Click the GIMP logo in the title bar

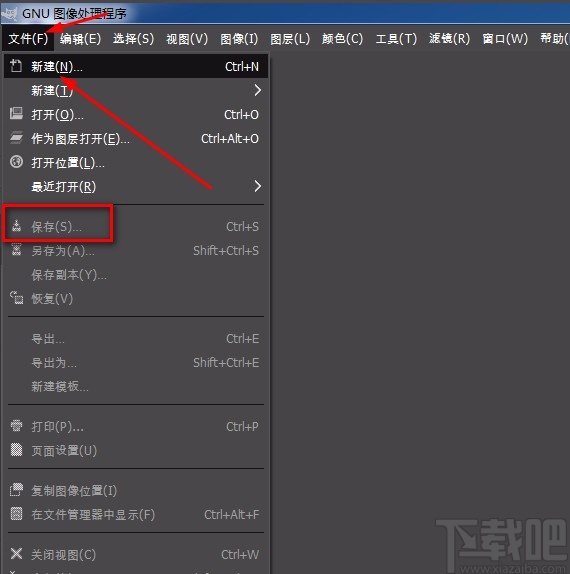pos(9,13)
